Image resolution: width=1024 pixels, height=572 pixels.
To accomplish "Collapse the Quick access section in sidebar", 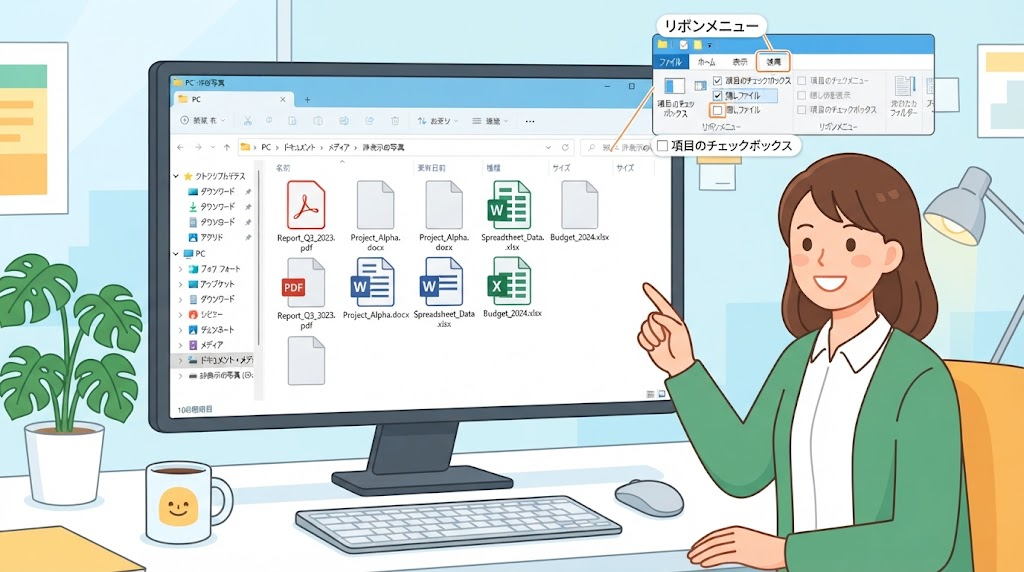I will (176, 176).
